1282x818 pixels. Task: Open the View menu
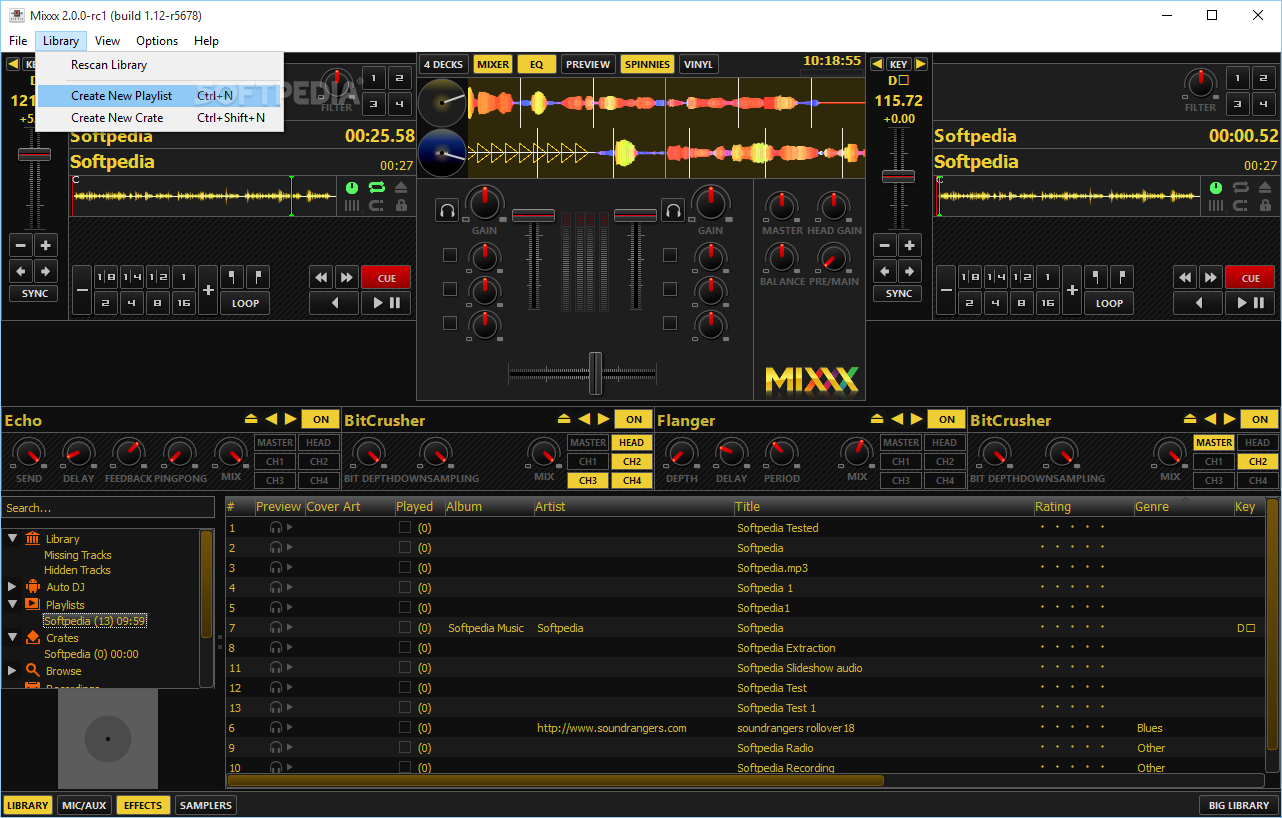coord(107,41)
